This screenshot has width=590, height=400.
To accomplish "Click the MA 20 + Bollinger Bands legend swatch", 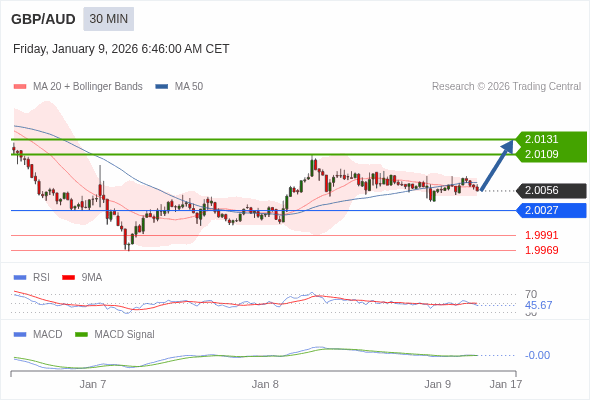I will [20, 87].
